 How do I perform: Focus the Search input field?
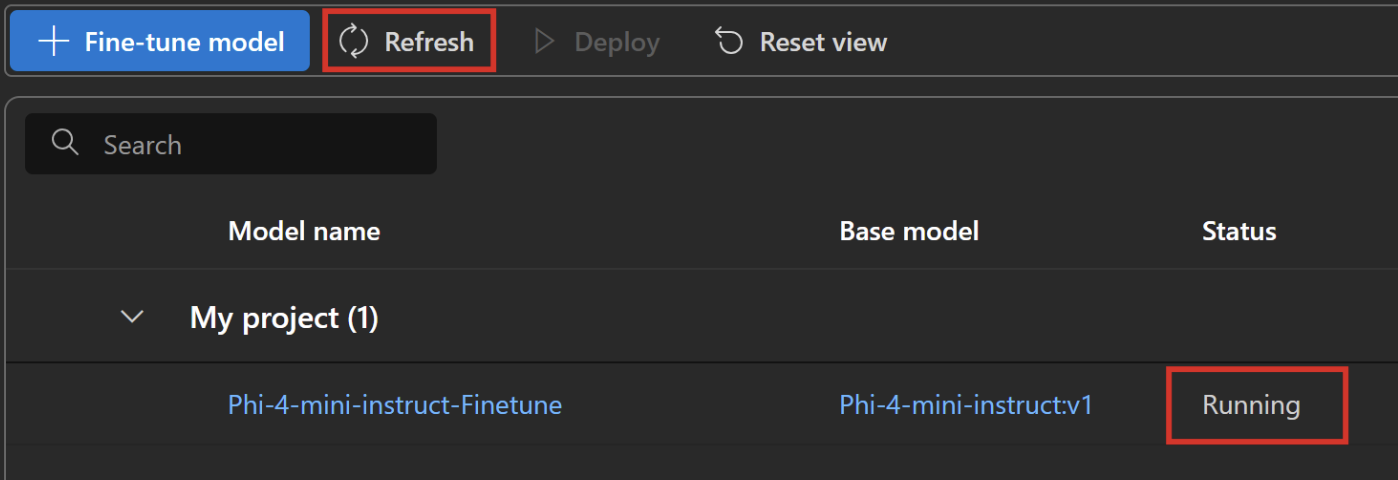pos(231,144)
